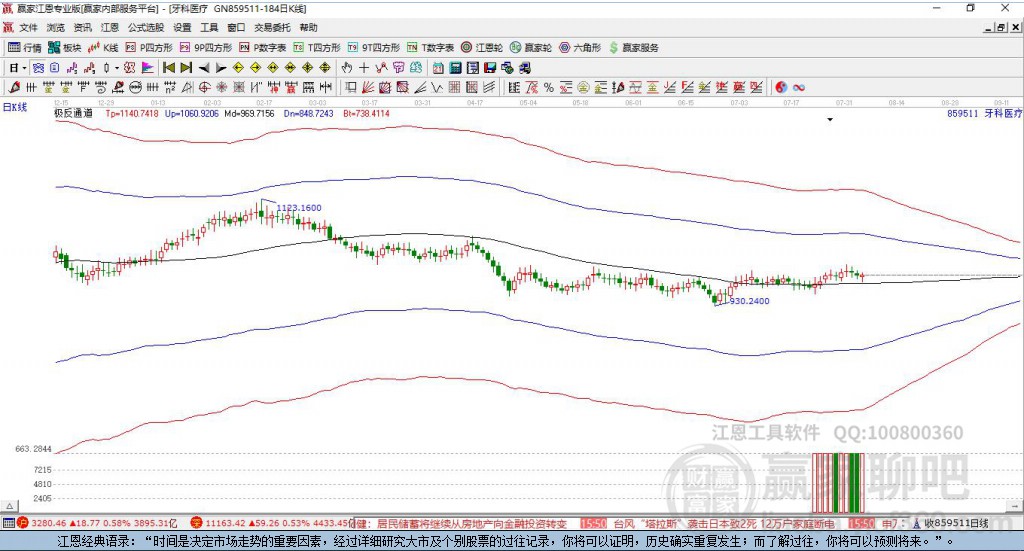Image resolution: width=1024 pixels, height=551 pixels.
Task: Click the 极反通道 indicator label
Action: click(x=74, y=114)
